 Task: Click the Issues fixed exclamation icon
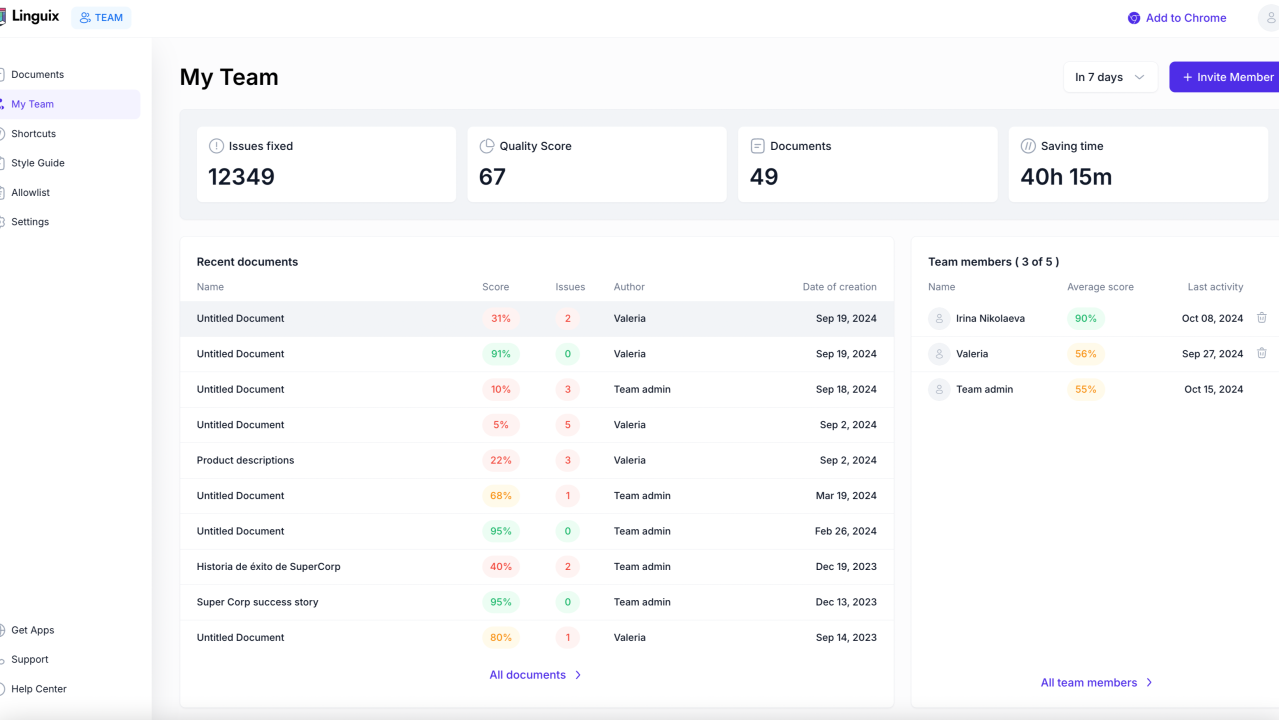point(216,146)
